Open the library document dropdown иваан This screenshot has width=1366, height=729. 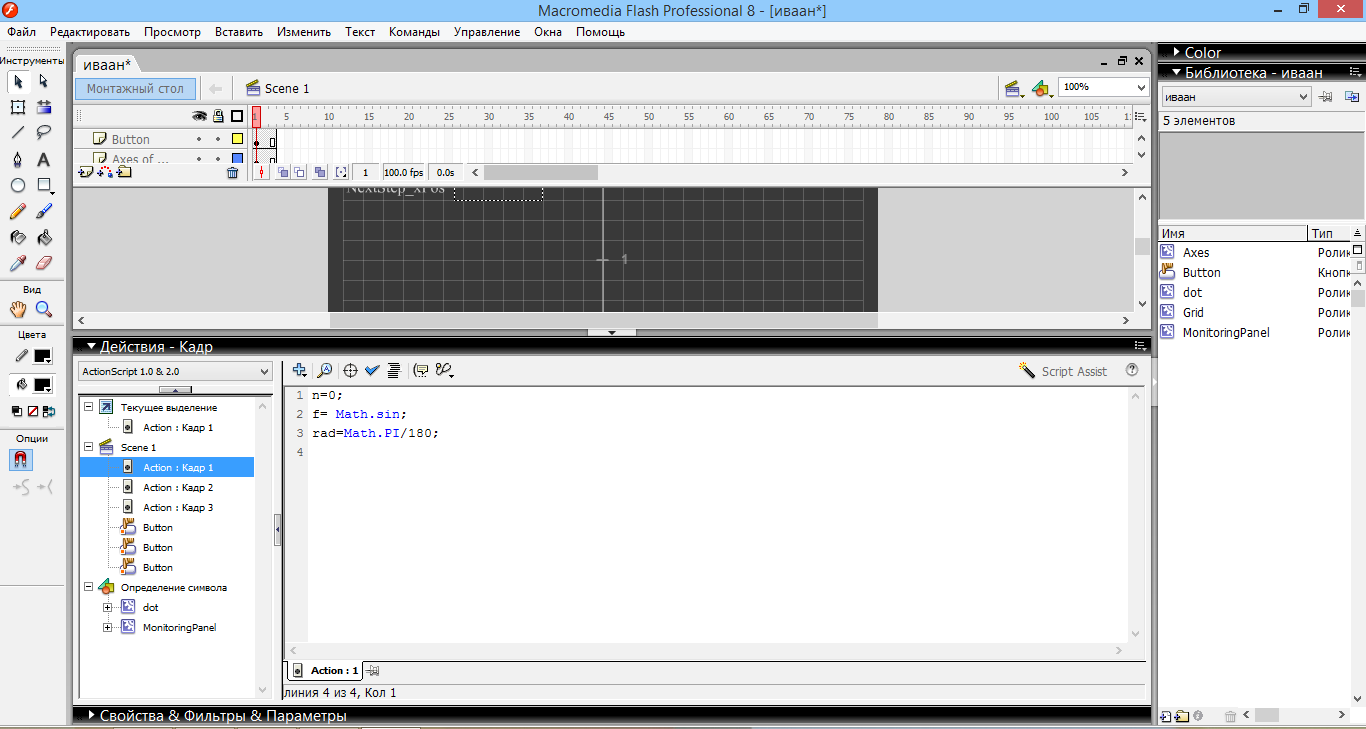(x=1235, y=97)
